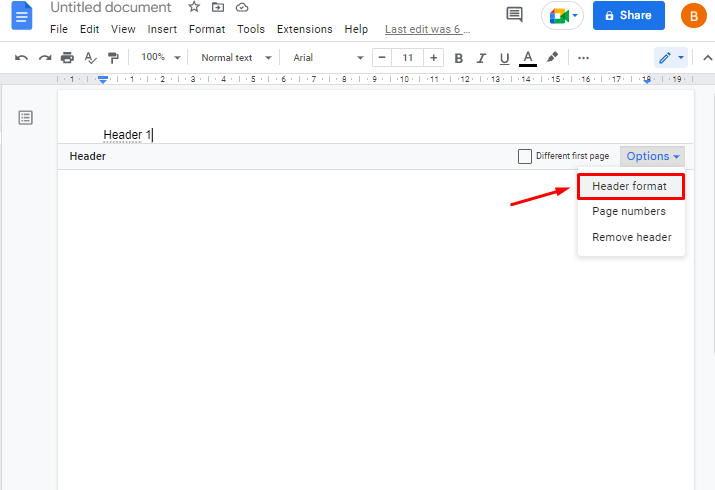
Task: Open the Format menu
Action: [x=207, y=29]
